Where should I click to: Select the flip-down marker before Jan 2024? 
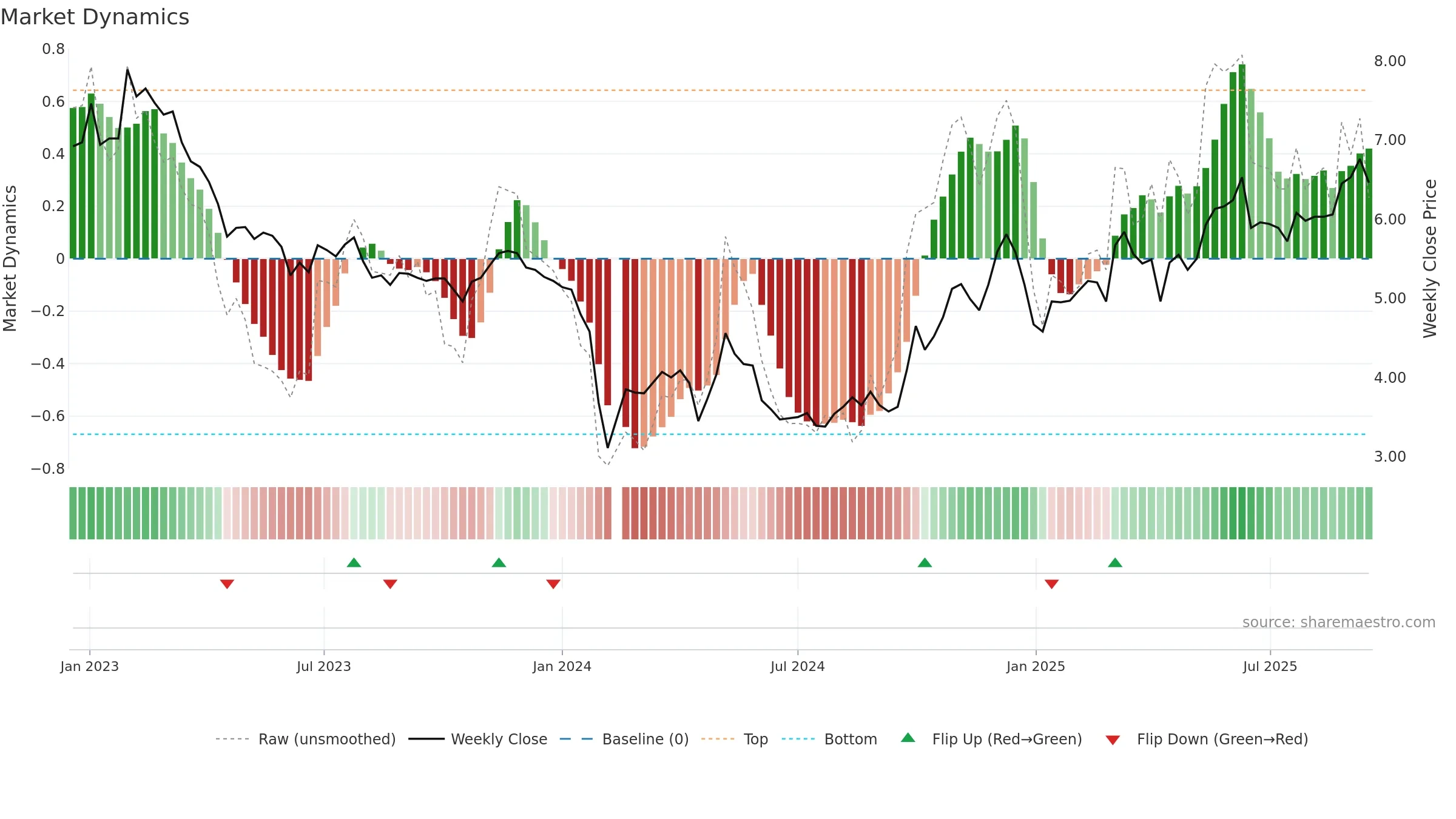(x=553, y=584)
